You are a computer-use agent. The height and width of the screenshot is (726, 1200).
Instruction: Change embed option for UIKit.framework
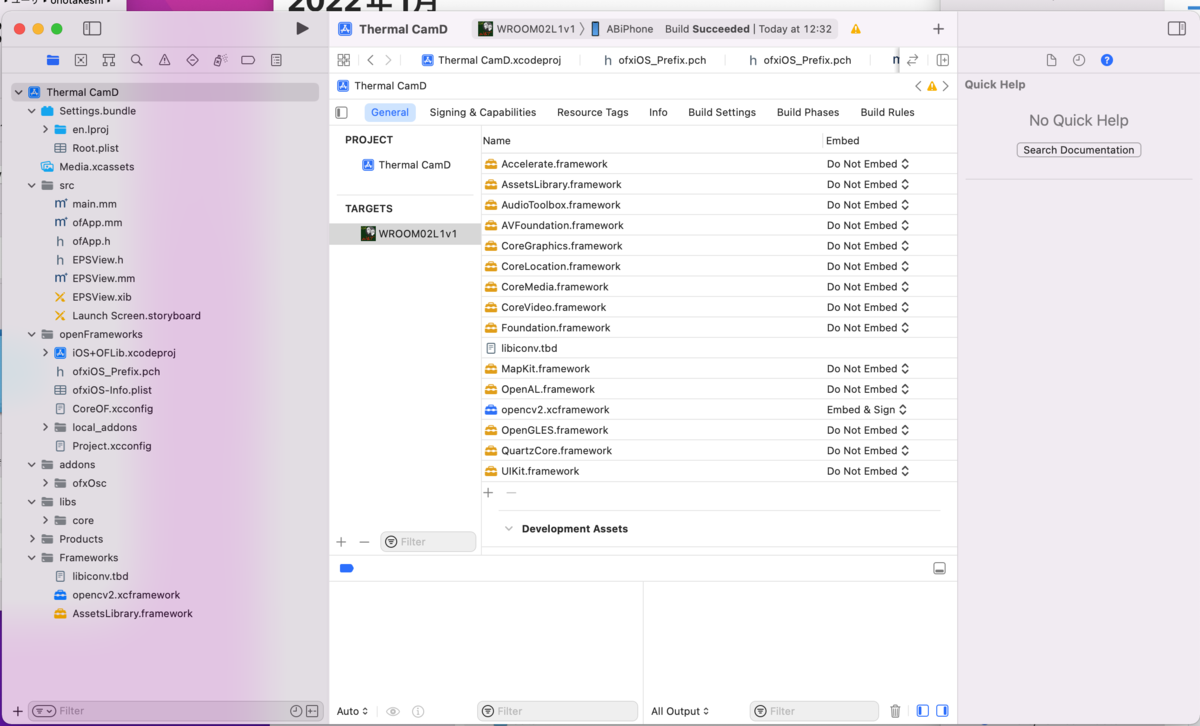[867, 471]
